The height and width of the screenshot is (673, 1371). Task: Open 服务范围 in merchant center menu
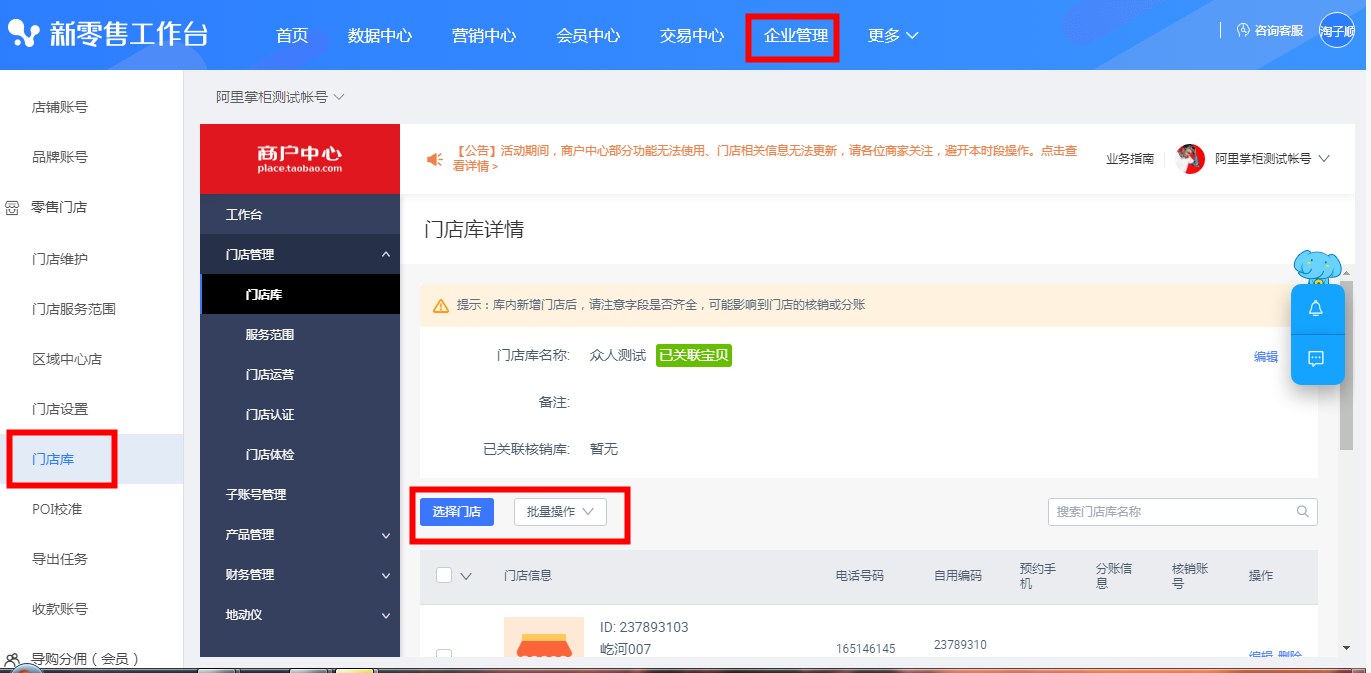[300, 335]
